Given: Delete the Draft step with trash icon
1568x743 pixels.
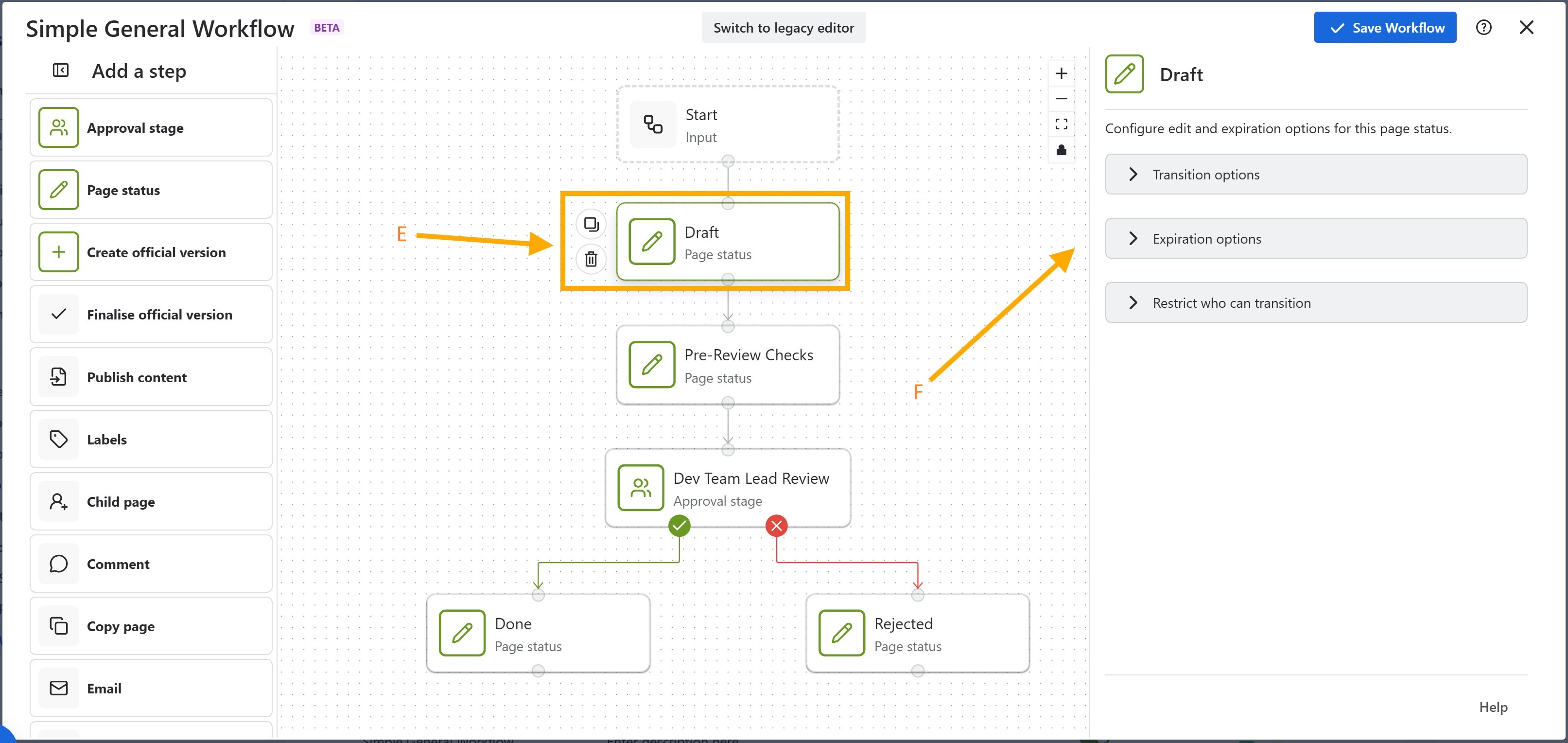Looking at the screenshot, I should point(591,260).
